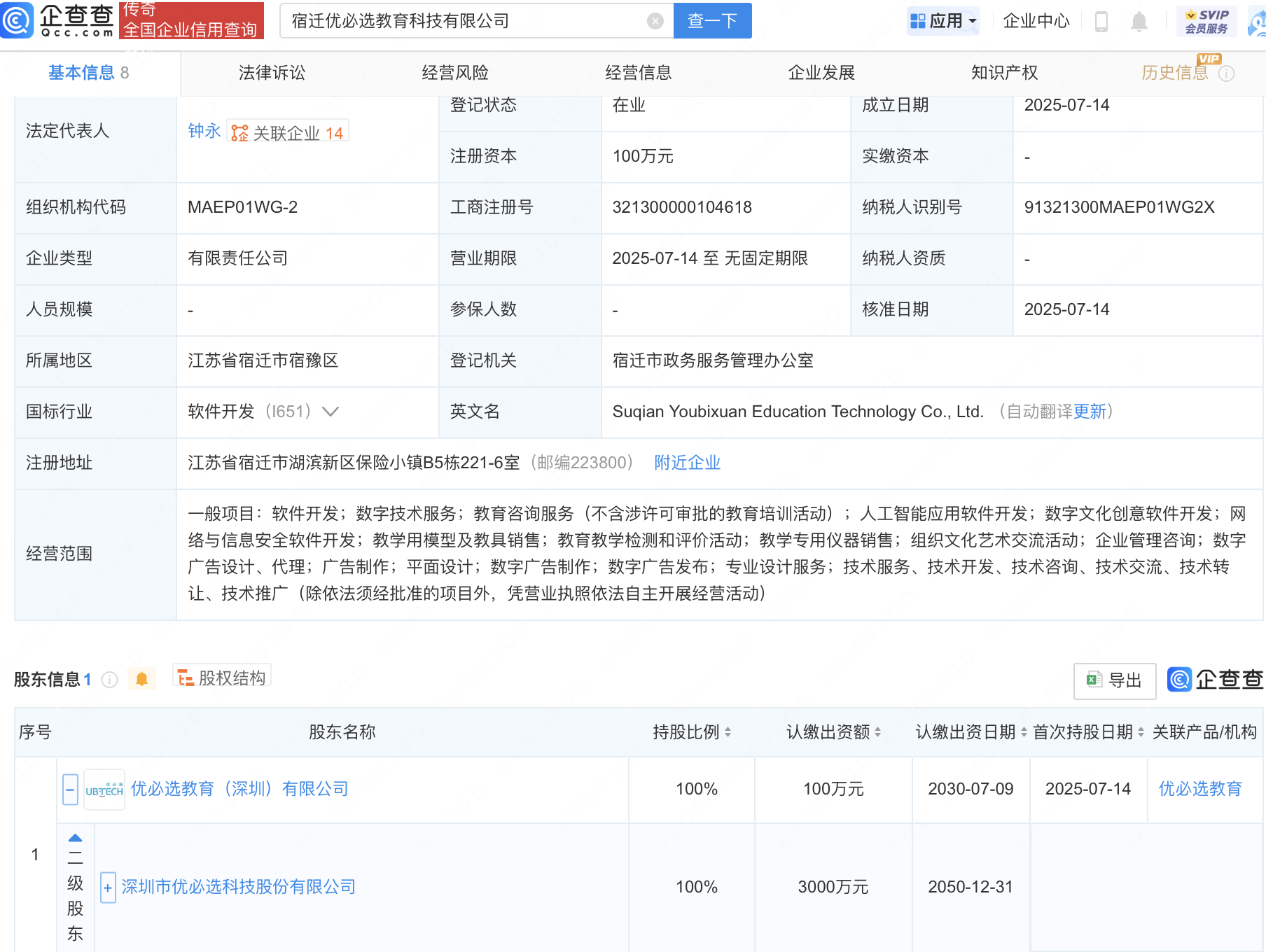Collapse the second-level shareholder section arrow
The image size is (1266, 952).
tap(75, 838)
